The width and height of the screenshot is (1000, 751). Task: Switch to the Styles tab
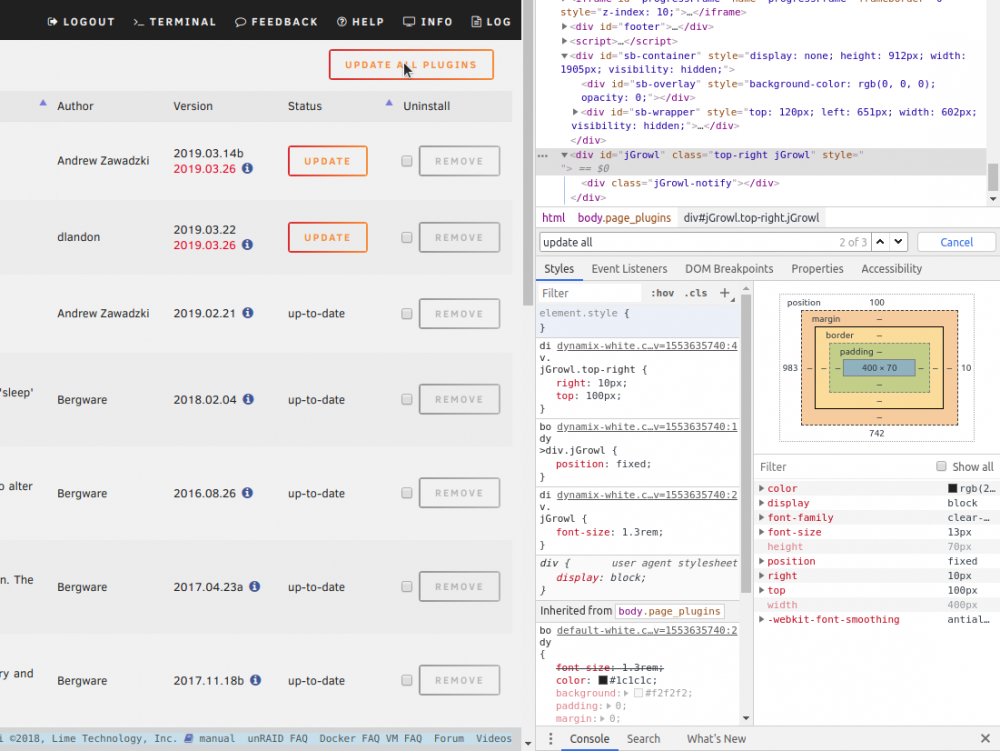[x=559, y=269]
